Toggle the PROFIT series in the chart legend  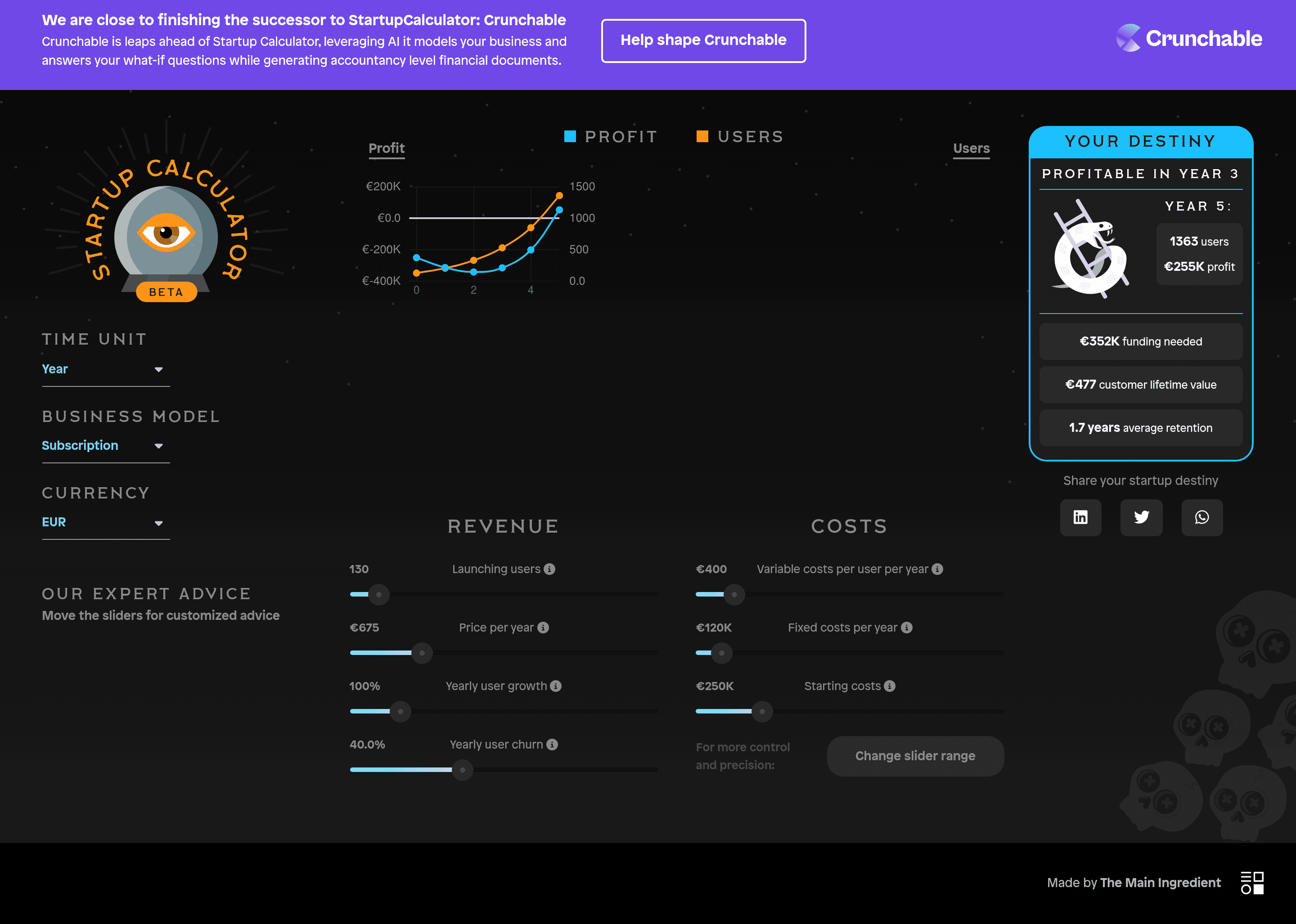[611, 136]
